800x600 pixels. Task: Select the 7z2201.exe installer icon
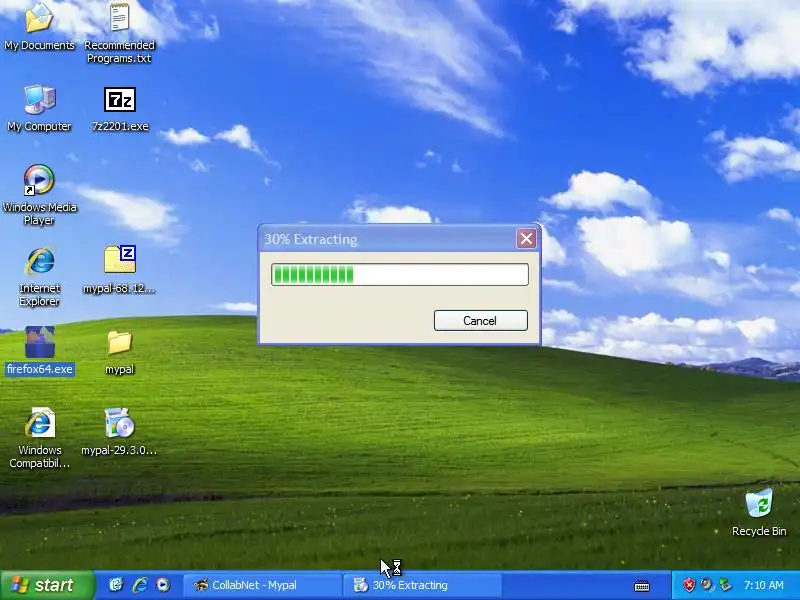(x=120, y=108)
